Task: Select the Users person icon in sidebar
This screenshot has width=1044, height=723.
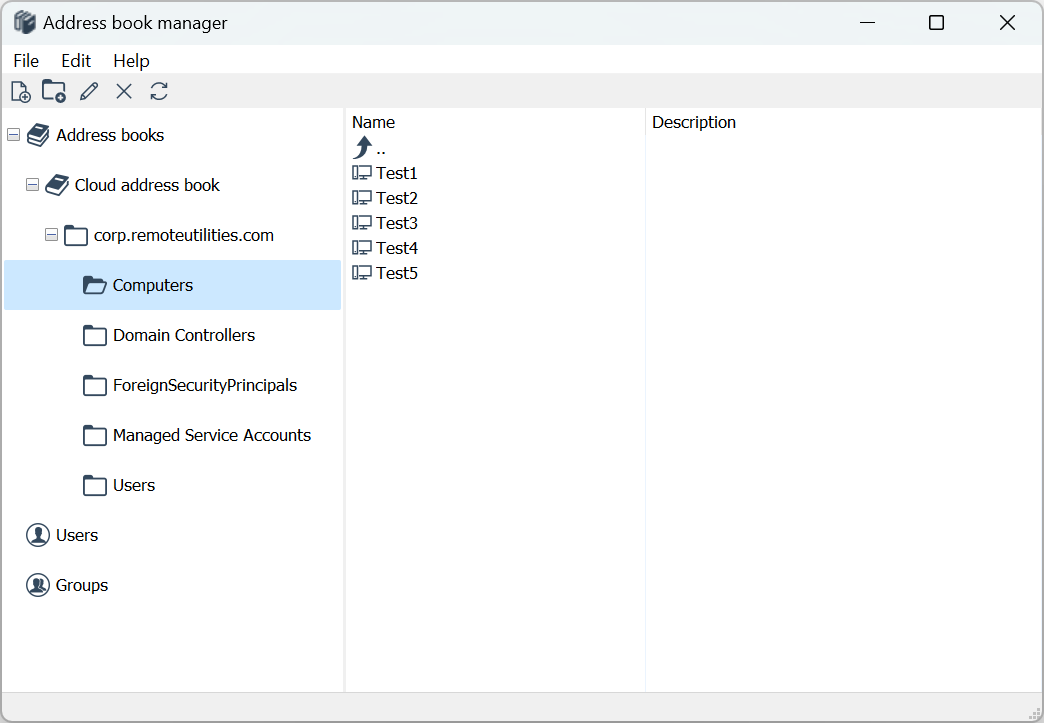Action: (38, 535)
